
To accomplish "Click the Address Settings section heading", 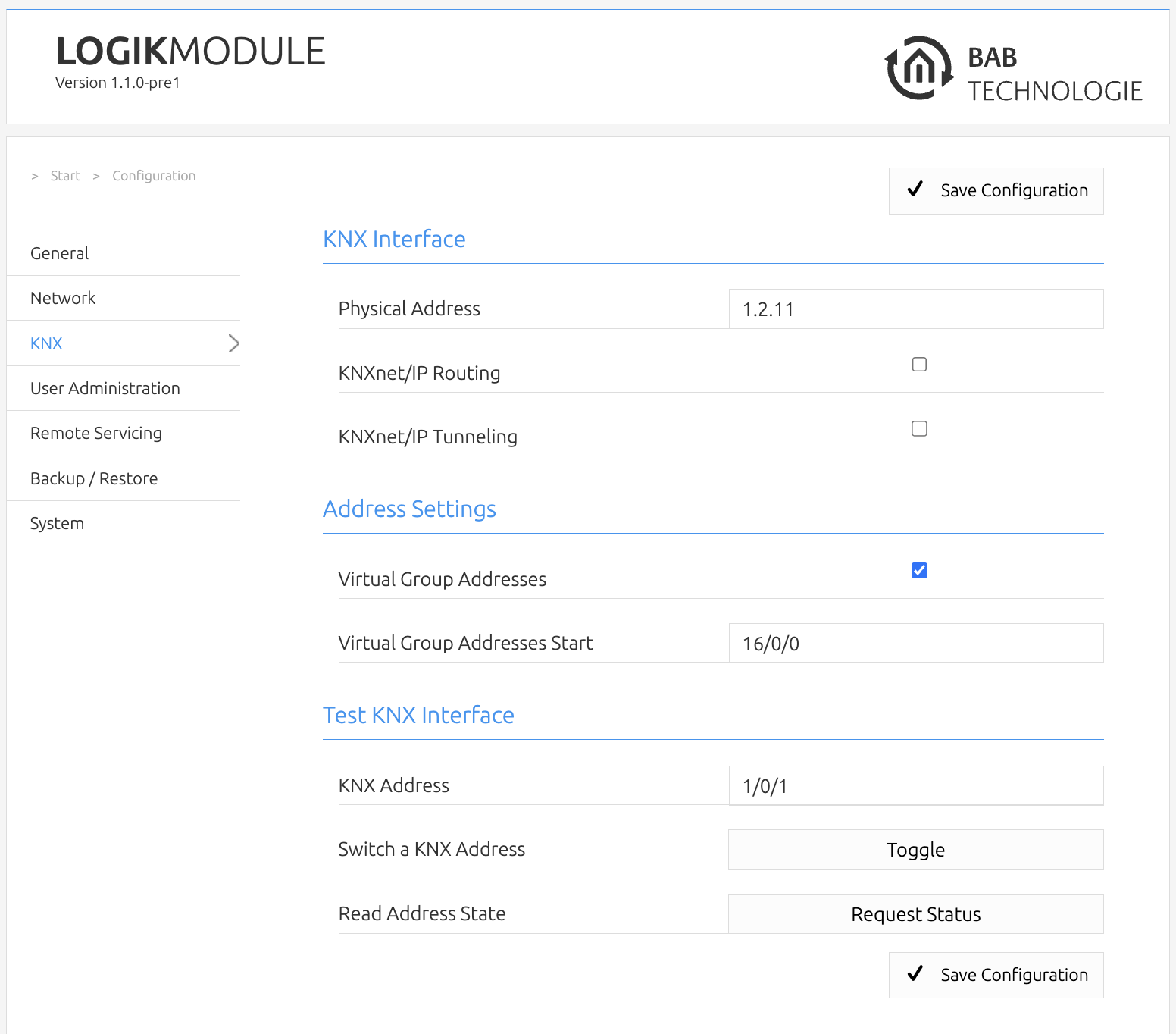I will coord(409,509).
